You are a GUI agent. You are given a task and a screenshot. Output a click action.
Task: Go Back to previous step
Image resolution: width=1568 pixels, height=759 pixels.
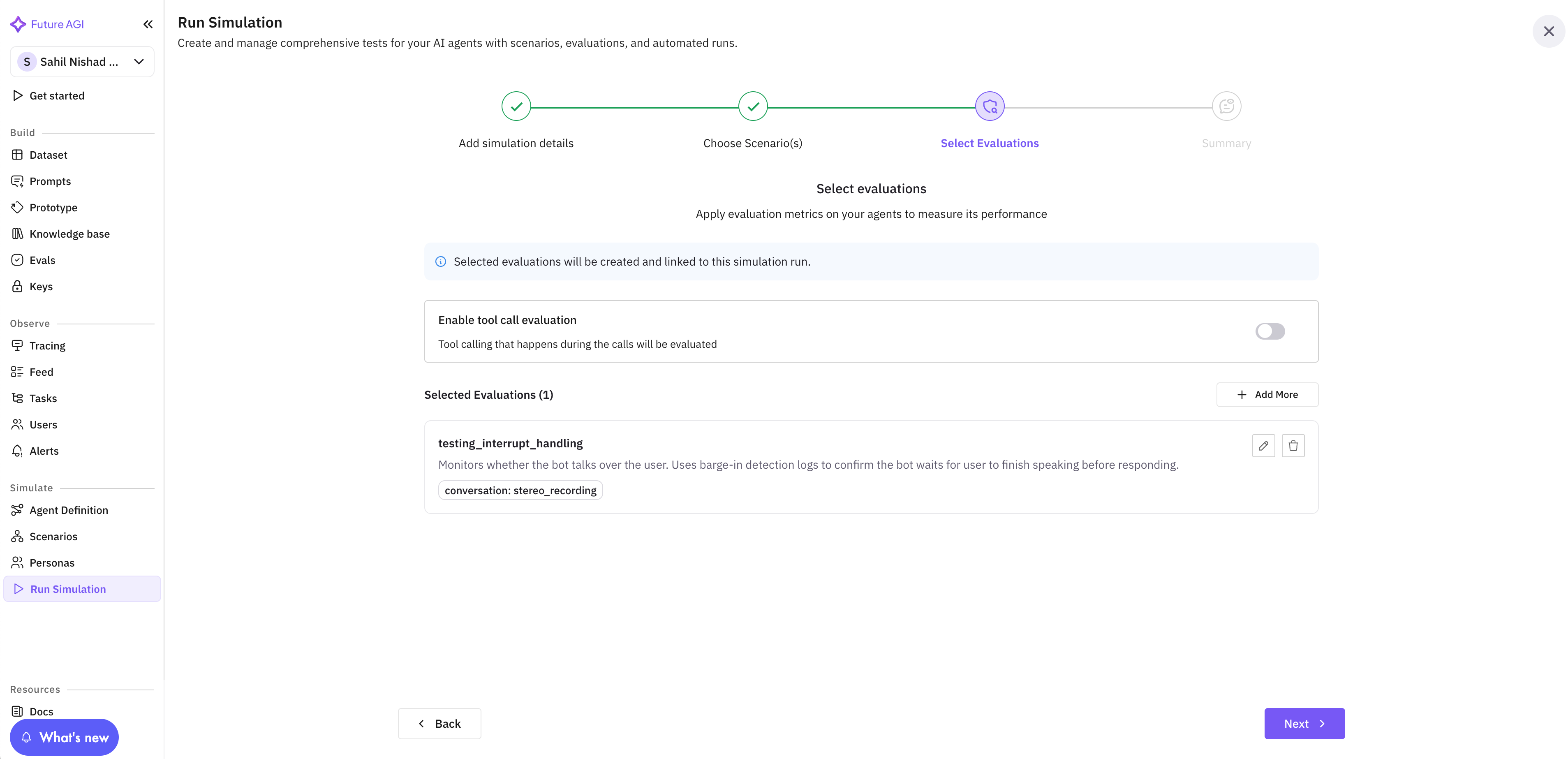pyautogui.click(x=439, y=724)
